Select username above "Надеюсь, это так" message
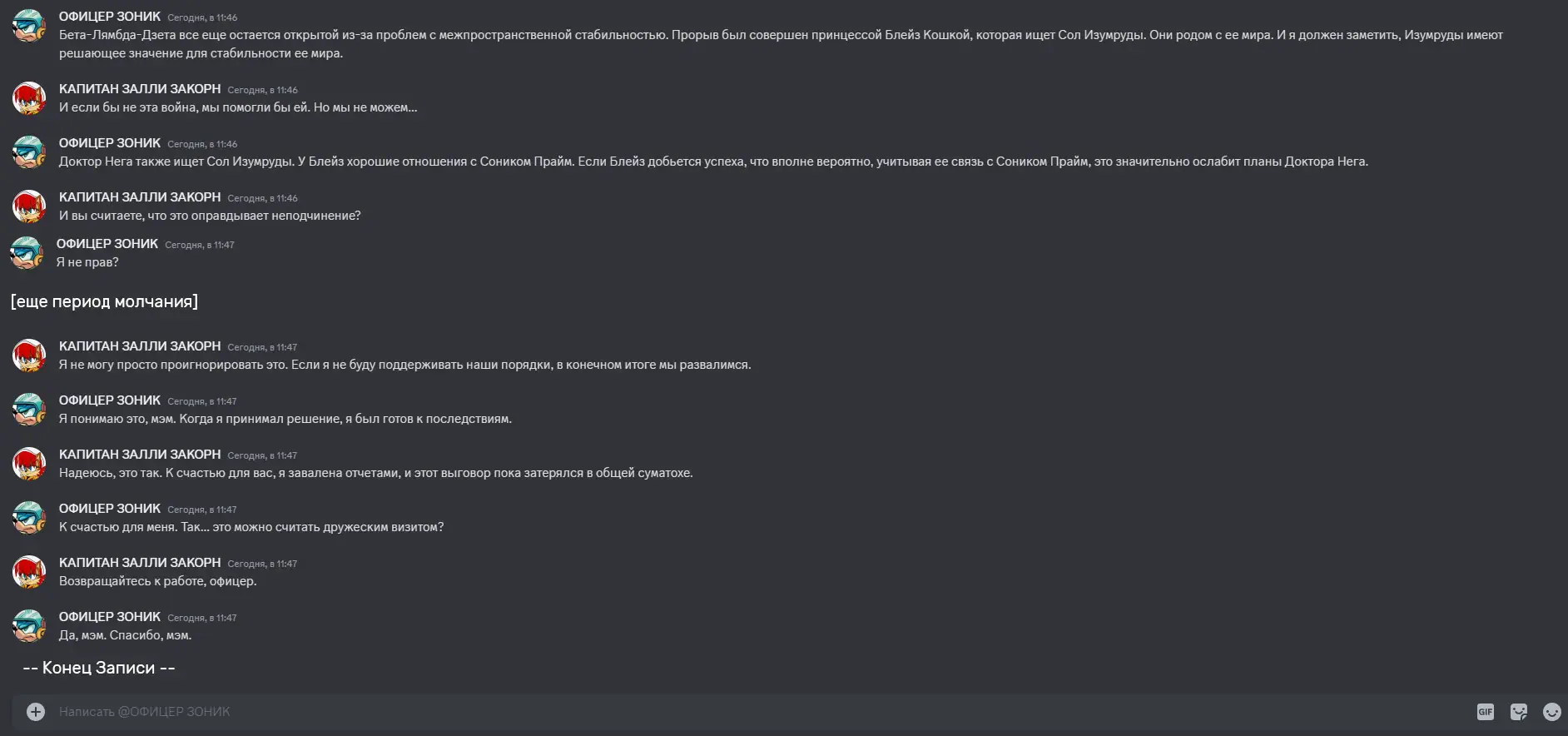The width and height of the screenshot is (1568, 736). coord(140,455)
